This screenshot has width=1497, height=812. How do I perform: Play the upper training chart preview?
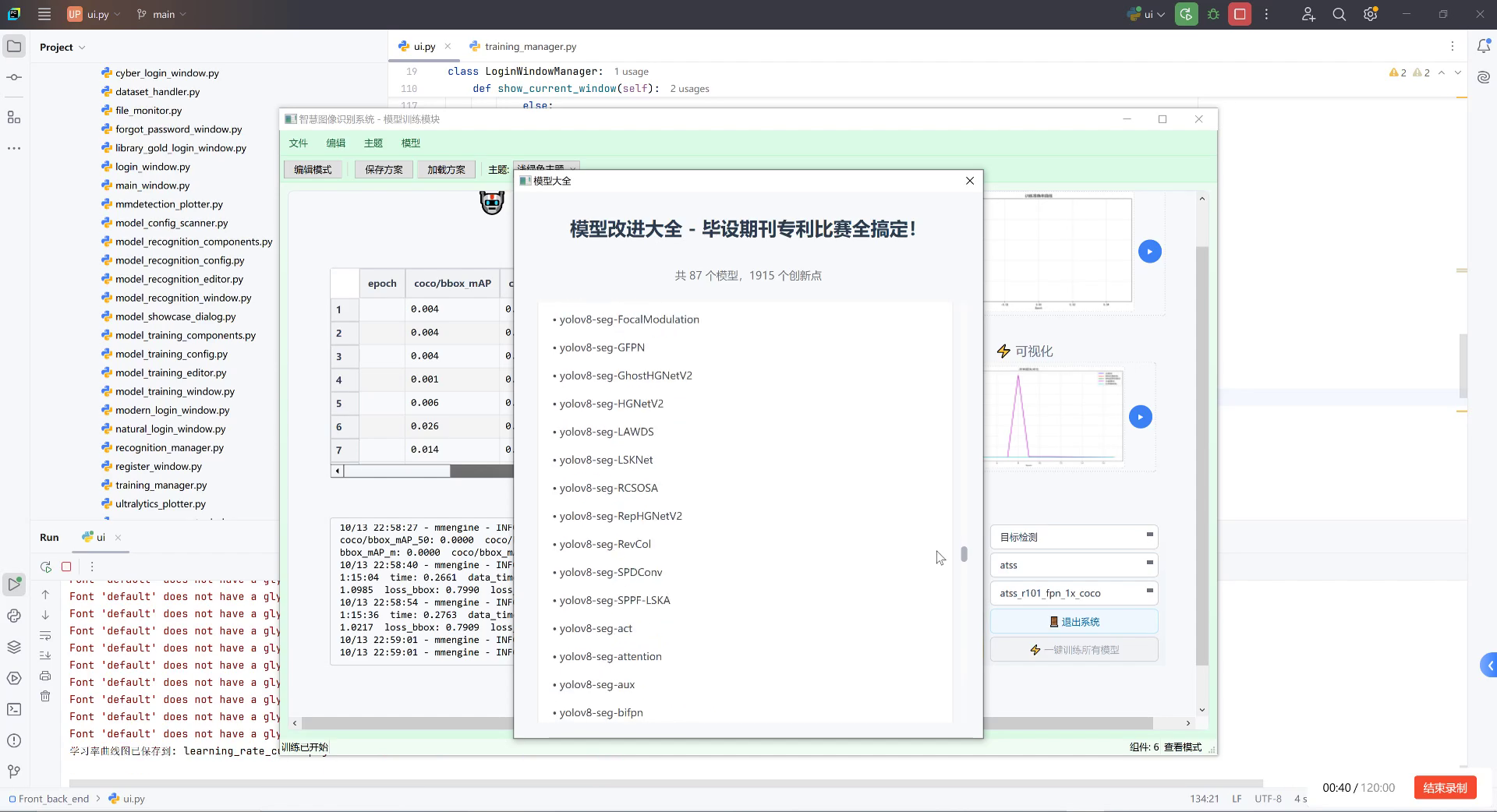click(x=1149, y=252)
